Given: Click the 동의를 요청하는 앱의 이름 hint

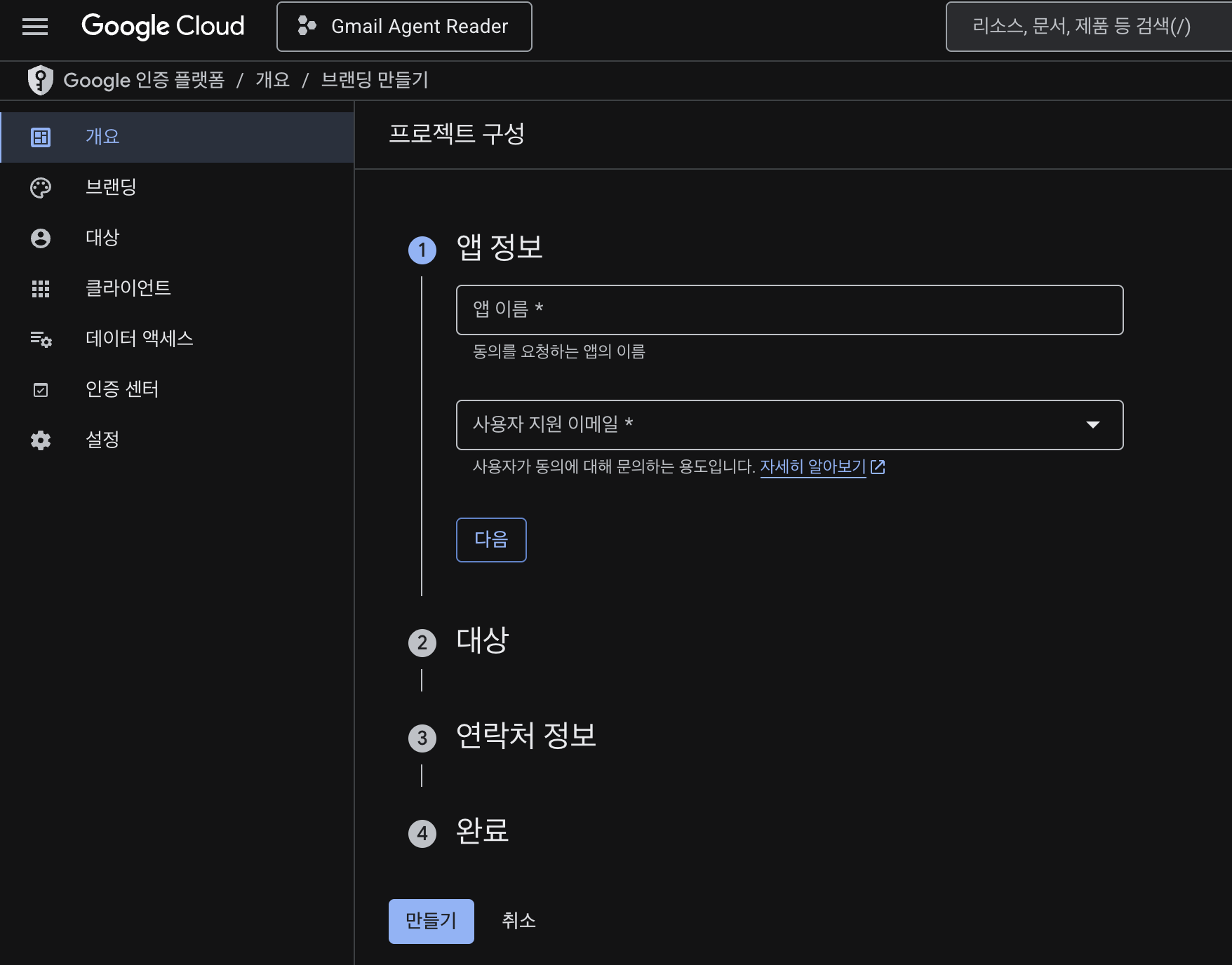Looking at the screenshot, I should pyautogui.click(x=559, y=352).
